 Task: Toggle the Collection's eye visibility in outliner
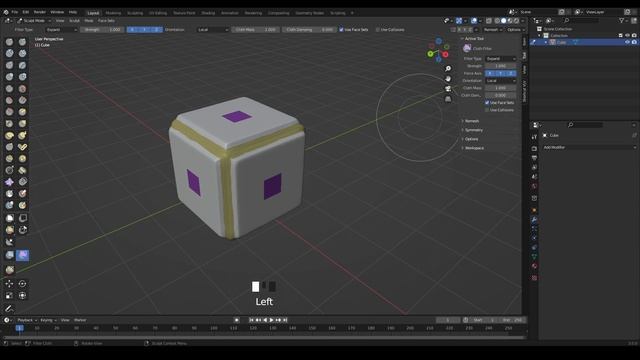click(627, 36)
